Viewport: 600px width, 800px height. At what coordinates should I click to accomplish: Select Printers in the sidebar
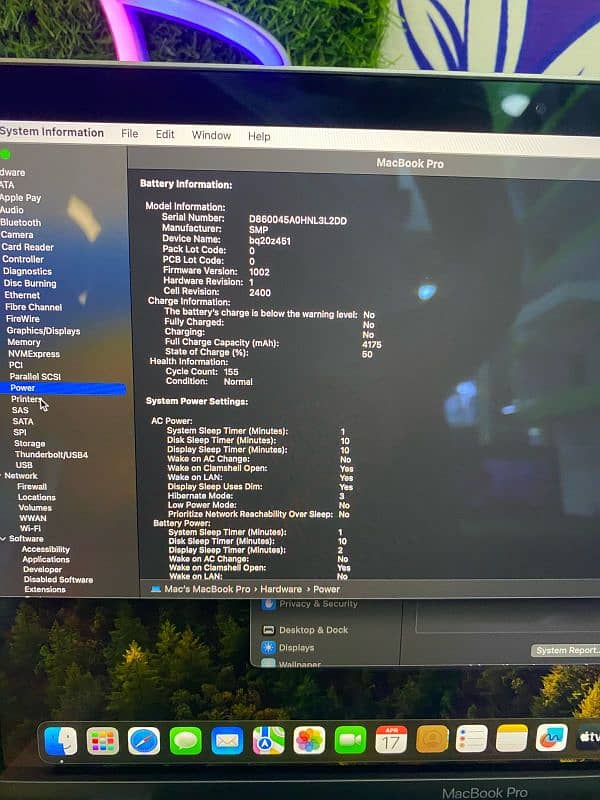click(26, 399)
